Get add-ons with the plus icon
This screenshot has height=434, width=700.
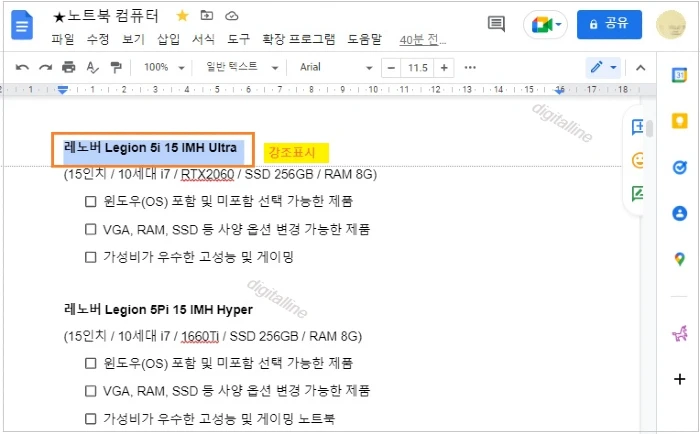[679, 379]
